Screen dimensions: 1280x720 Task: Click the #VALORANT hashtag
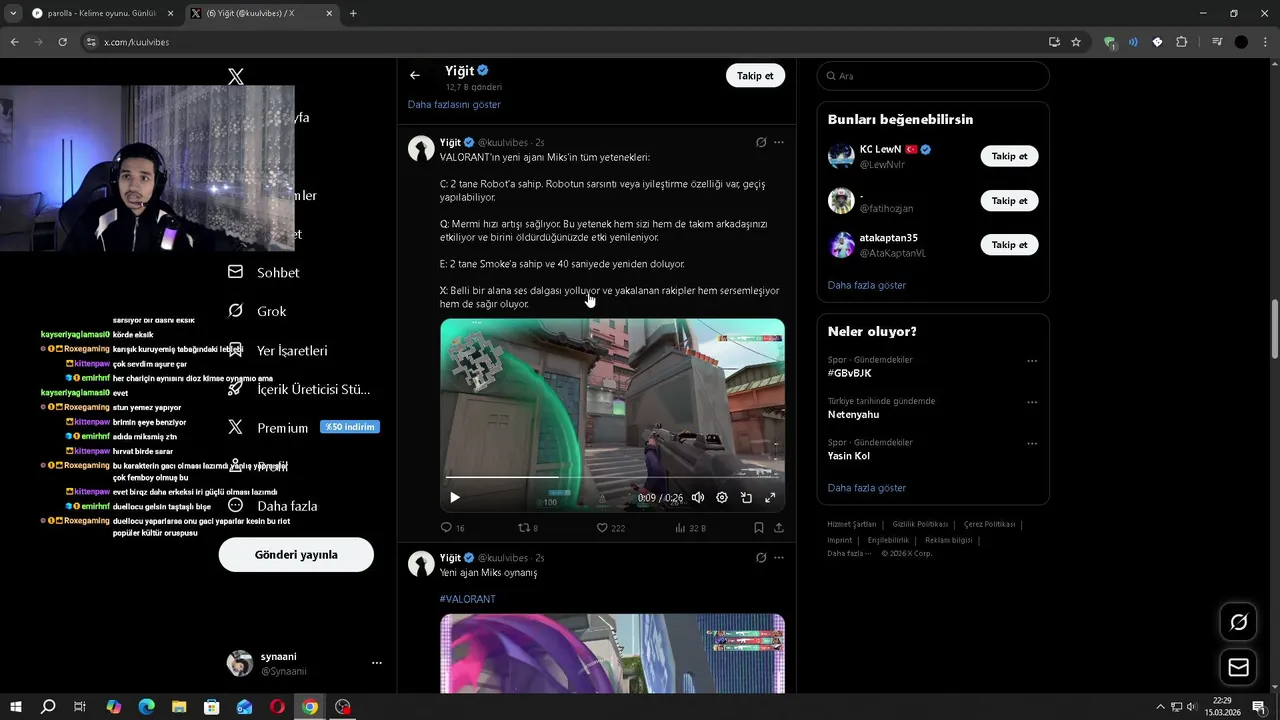tap(467, 599)
